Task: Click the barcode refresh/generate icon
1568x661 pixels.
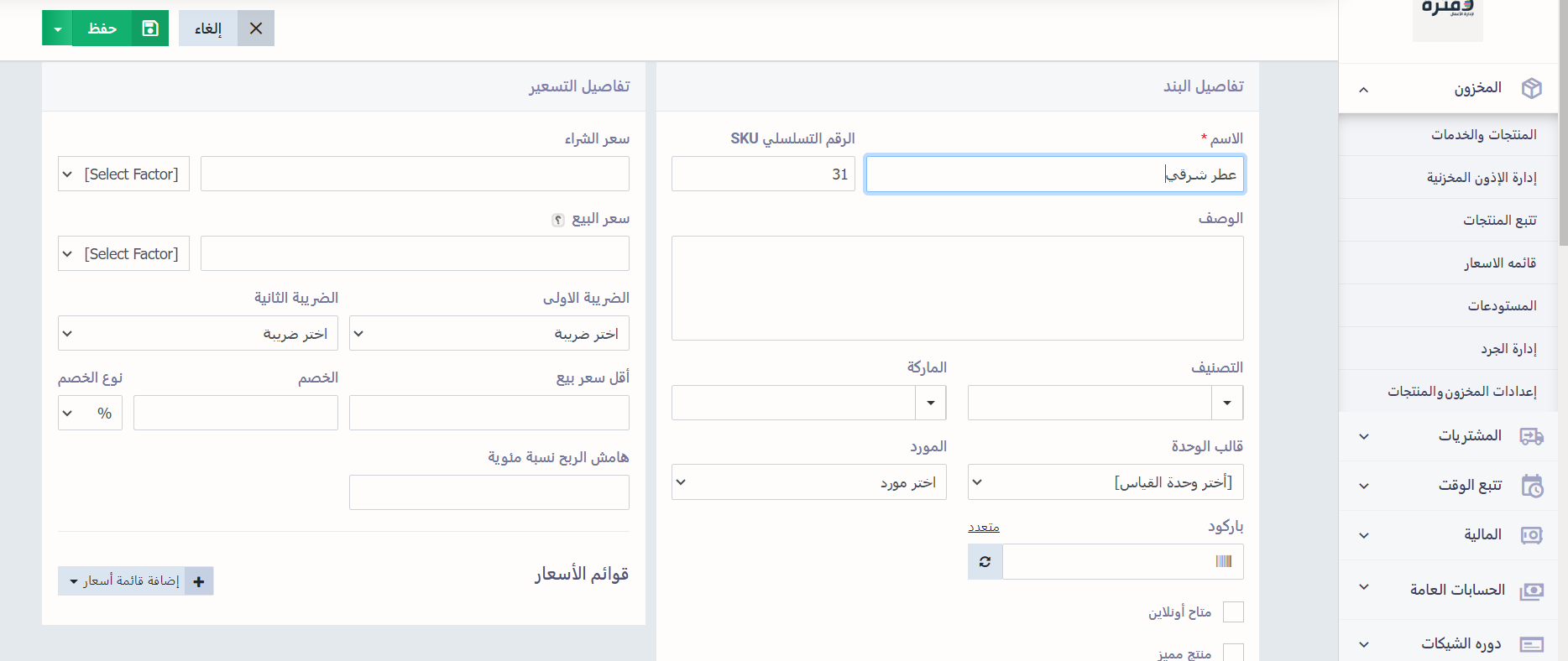Action: 985,562
